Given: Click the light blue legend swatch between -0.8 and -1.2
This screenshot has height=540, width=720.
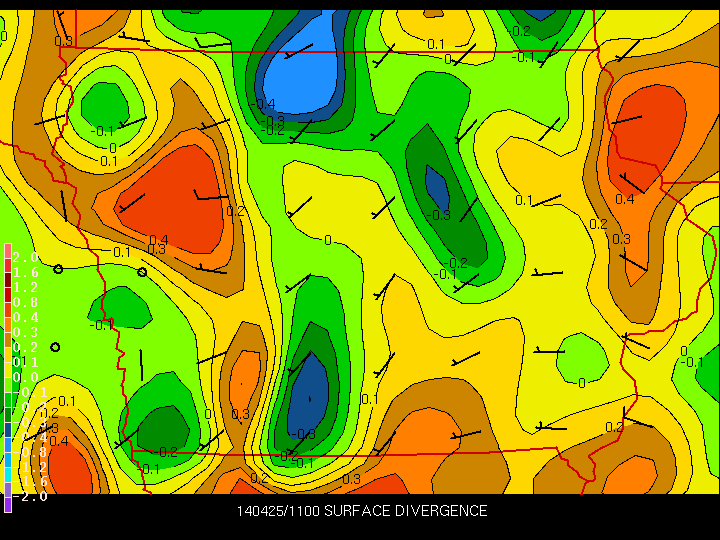Looking at the screenshot, I should click(8, 459).
